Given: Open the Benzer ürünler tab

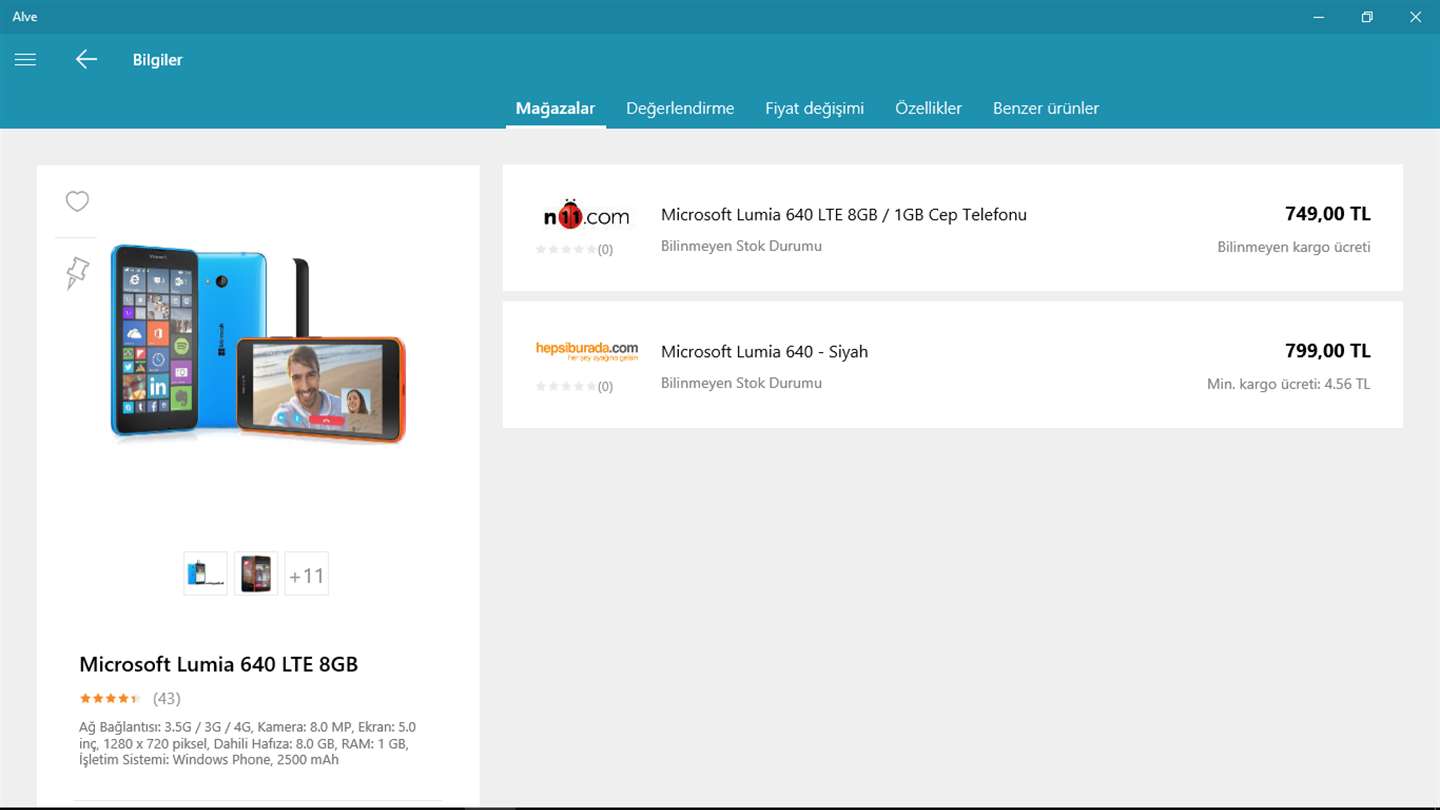Looking at the screenshot, I should (x=1045, y=108).
